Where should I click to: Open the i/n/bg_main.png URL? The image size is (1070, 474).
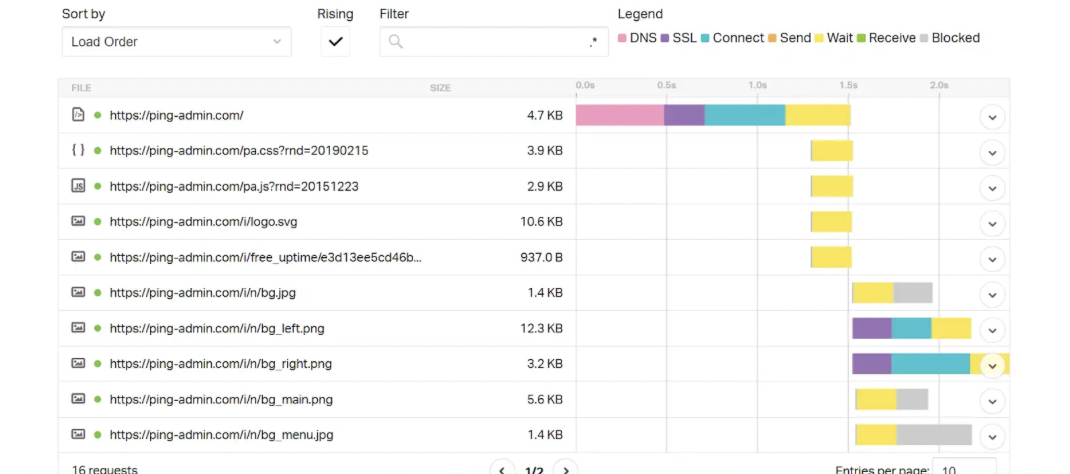[x=221, y=399]
